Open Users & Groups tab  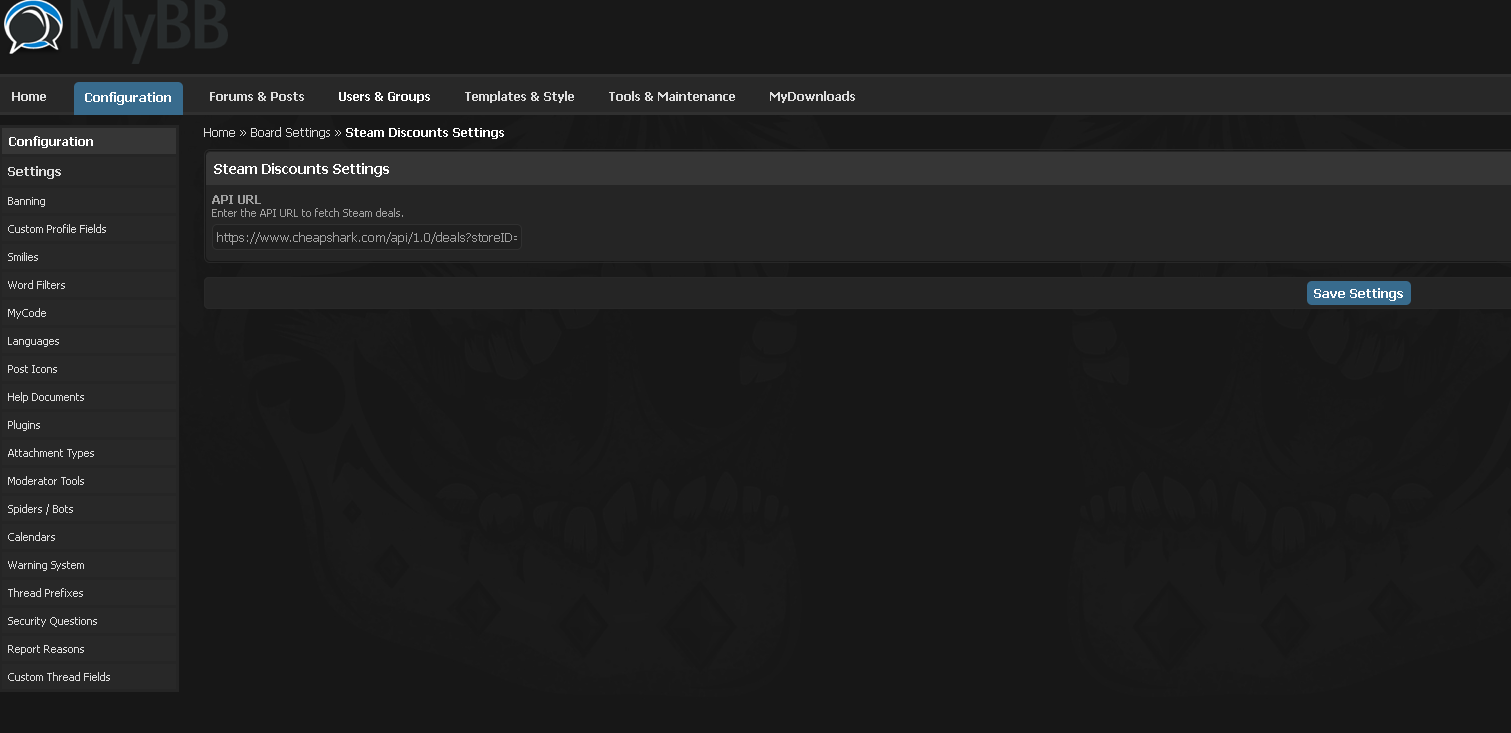384,97
